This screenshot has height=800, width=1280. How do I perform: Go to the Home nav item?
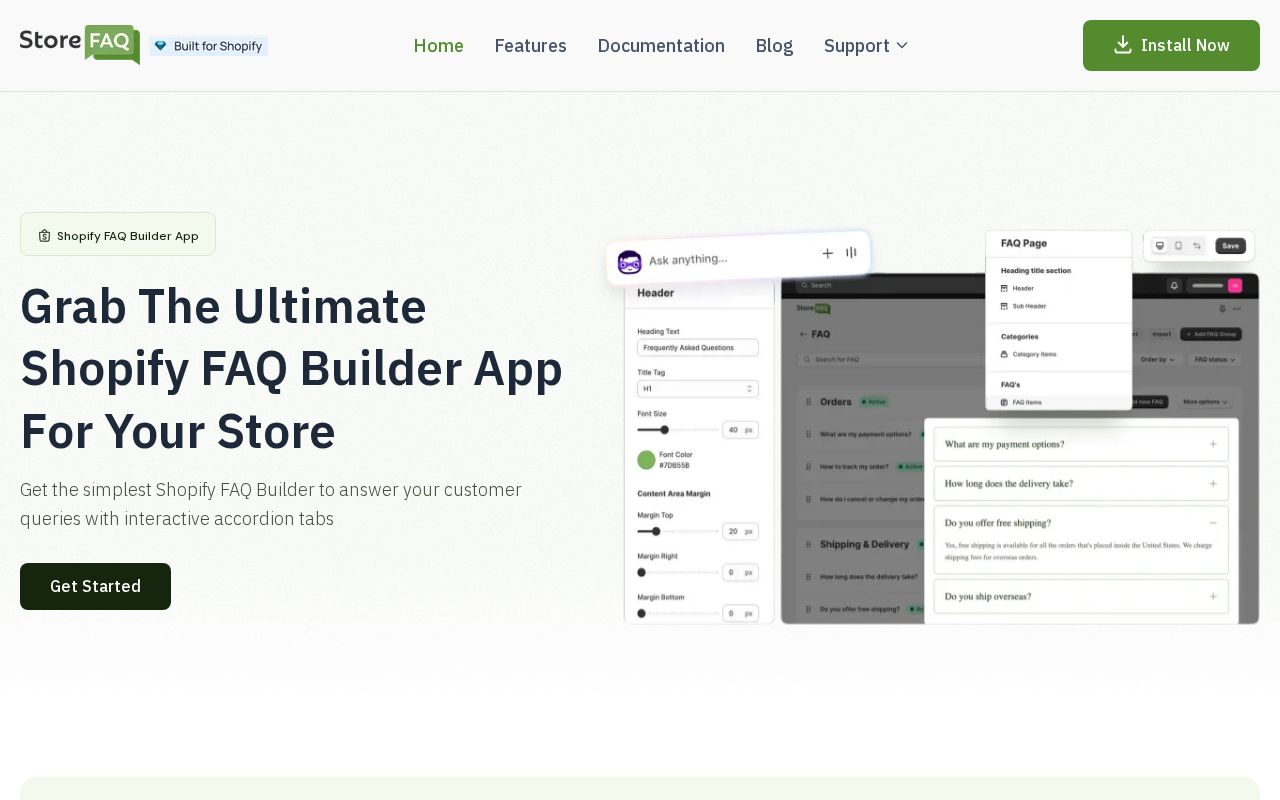pyautogui.click(x=439, y=45)
